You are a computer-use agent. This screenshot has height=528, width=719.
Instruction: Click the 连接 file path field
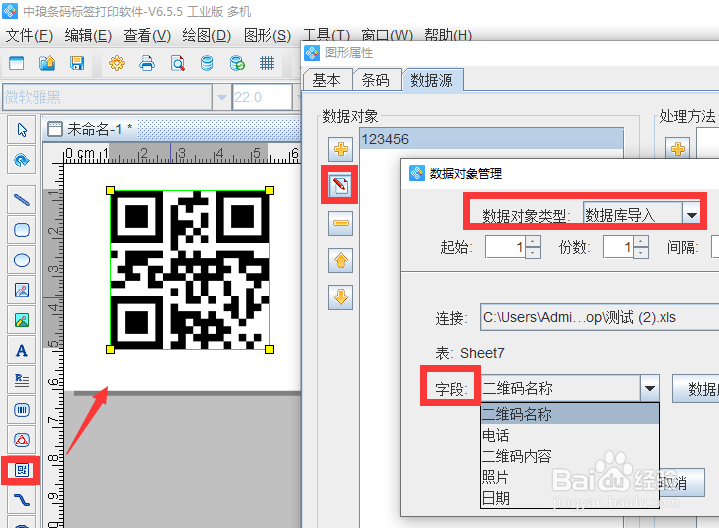[599, 317]
